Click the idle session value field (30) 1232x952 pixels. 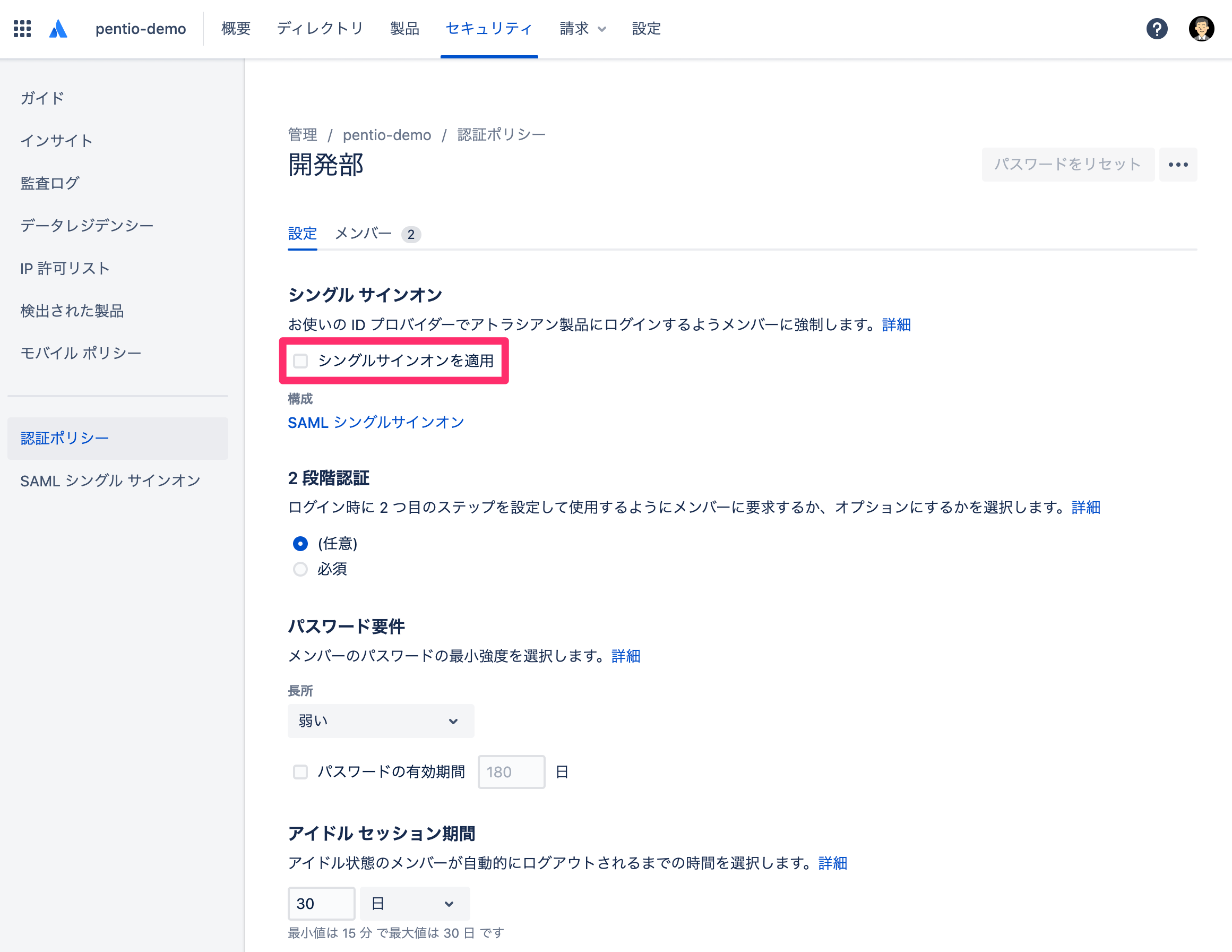(321, 904)
